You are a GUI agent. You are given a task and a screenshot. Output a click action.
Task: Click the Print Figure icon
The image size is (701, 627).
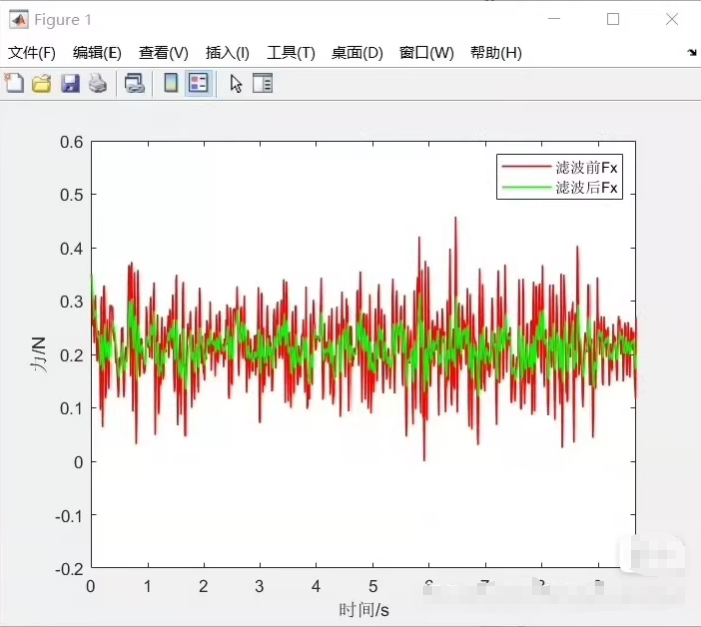coord(98,84)
